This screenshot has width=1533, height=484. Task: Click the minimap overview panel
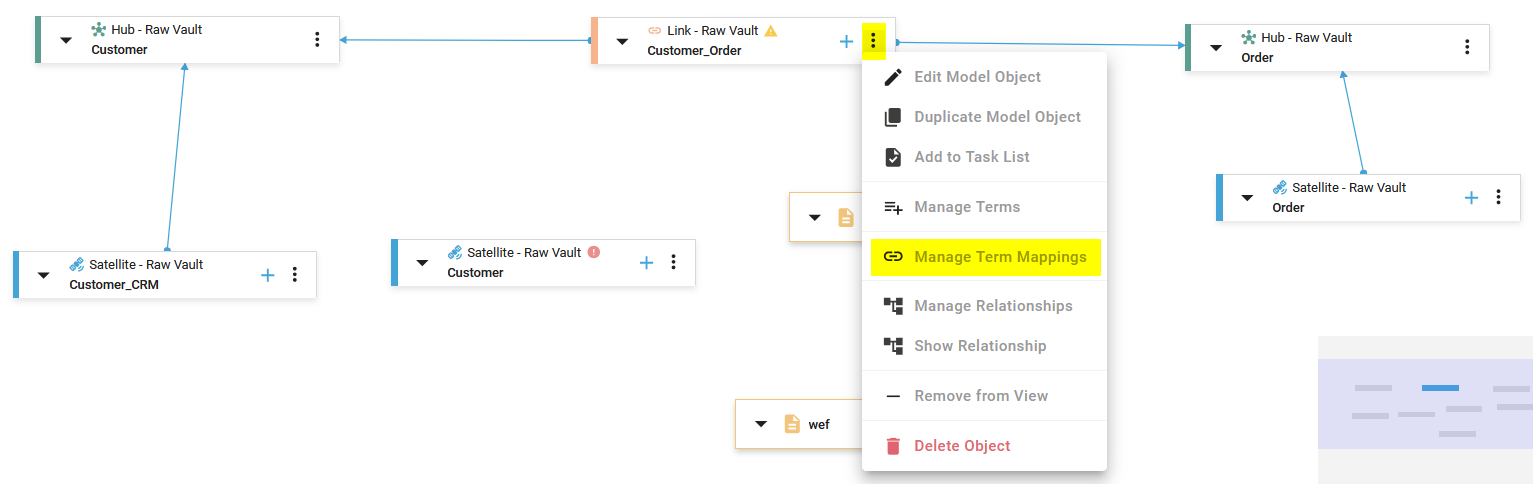[x=1425, y=410]
